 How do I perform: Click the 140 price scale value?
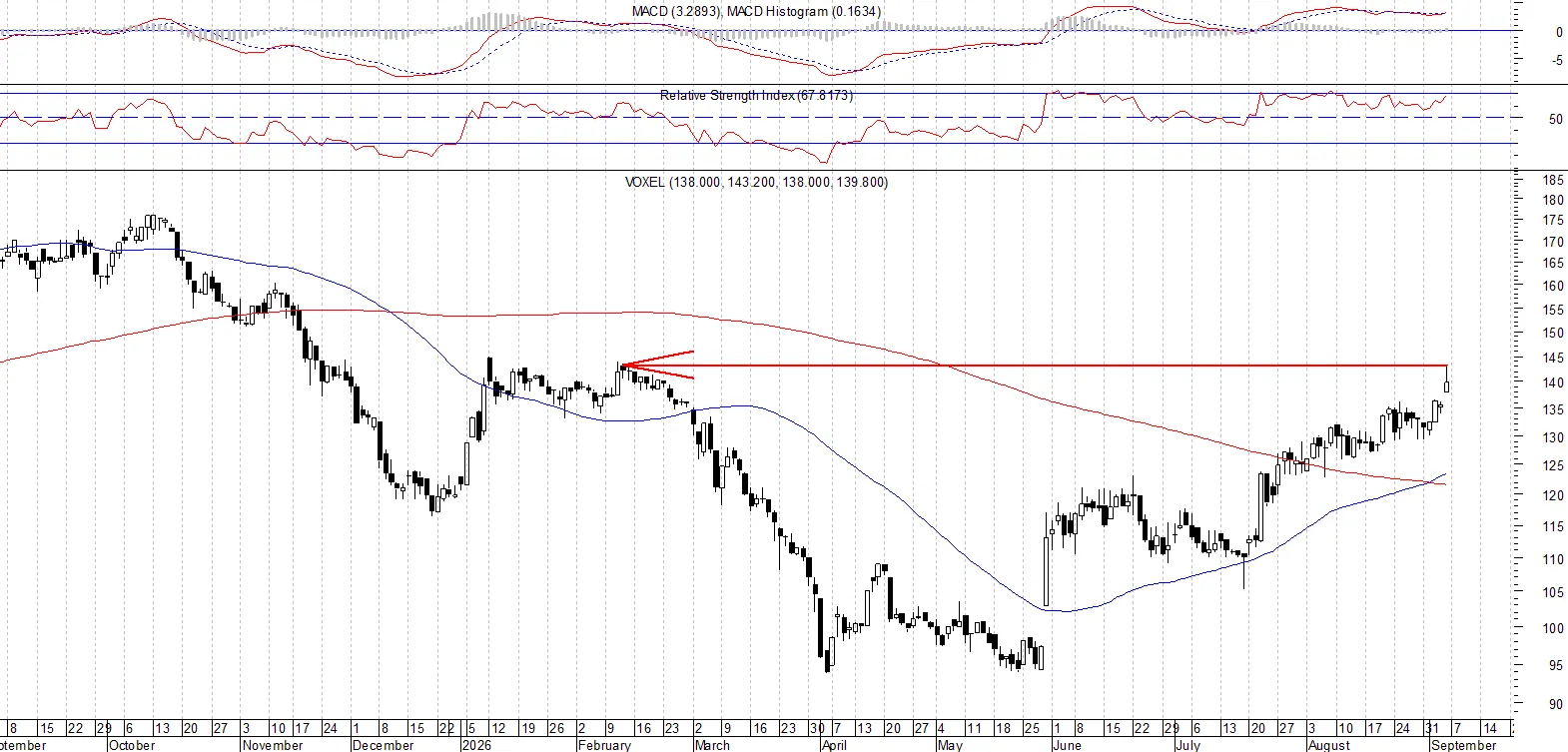pyautogui.click(x=1553, y=383)
